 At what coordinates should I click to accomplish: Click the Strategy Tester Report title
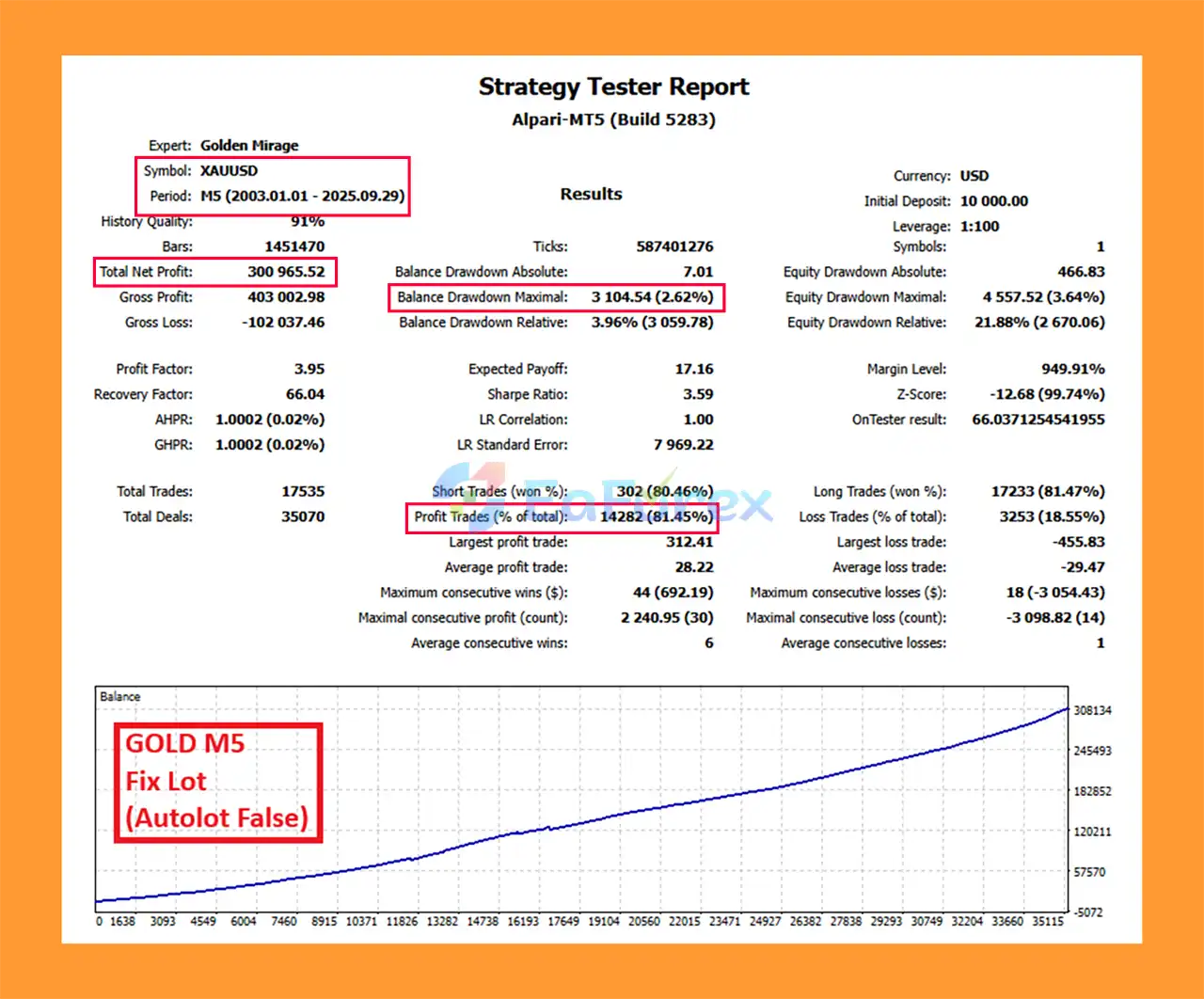[613, 87]
